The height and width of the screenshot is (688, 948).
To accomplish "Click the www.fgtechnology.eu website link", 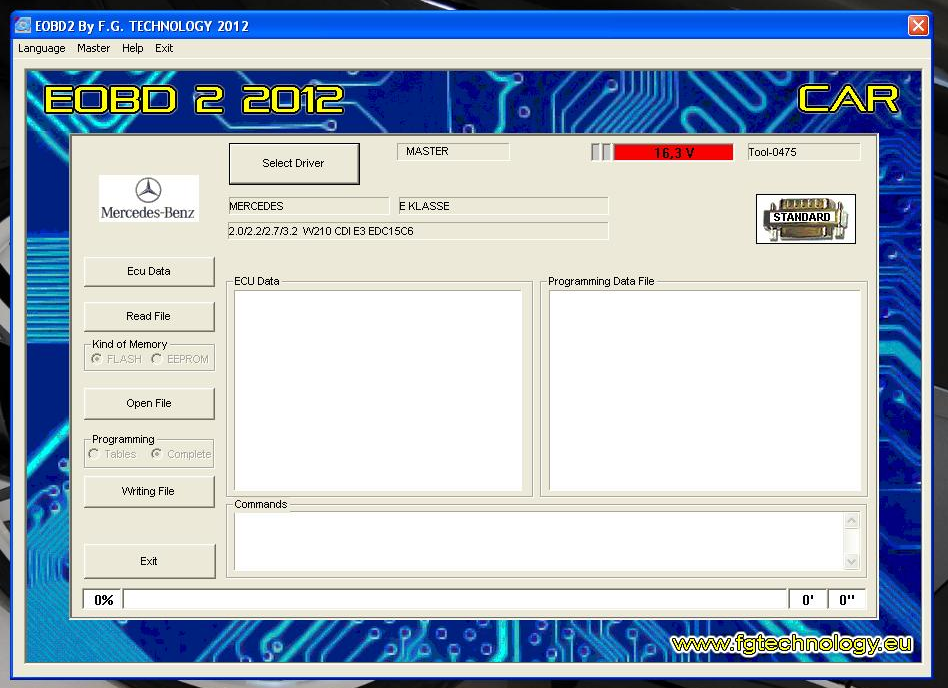I will [x=791, y=644].
